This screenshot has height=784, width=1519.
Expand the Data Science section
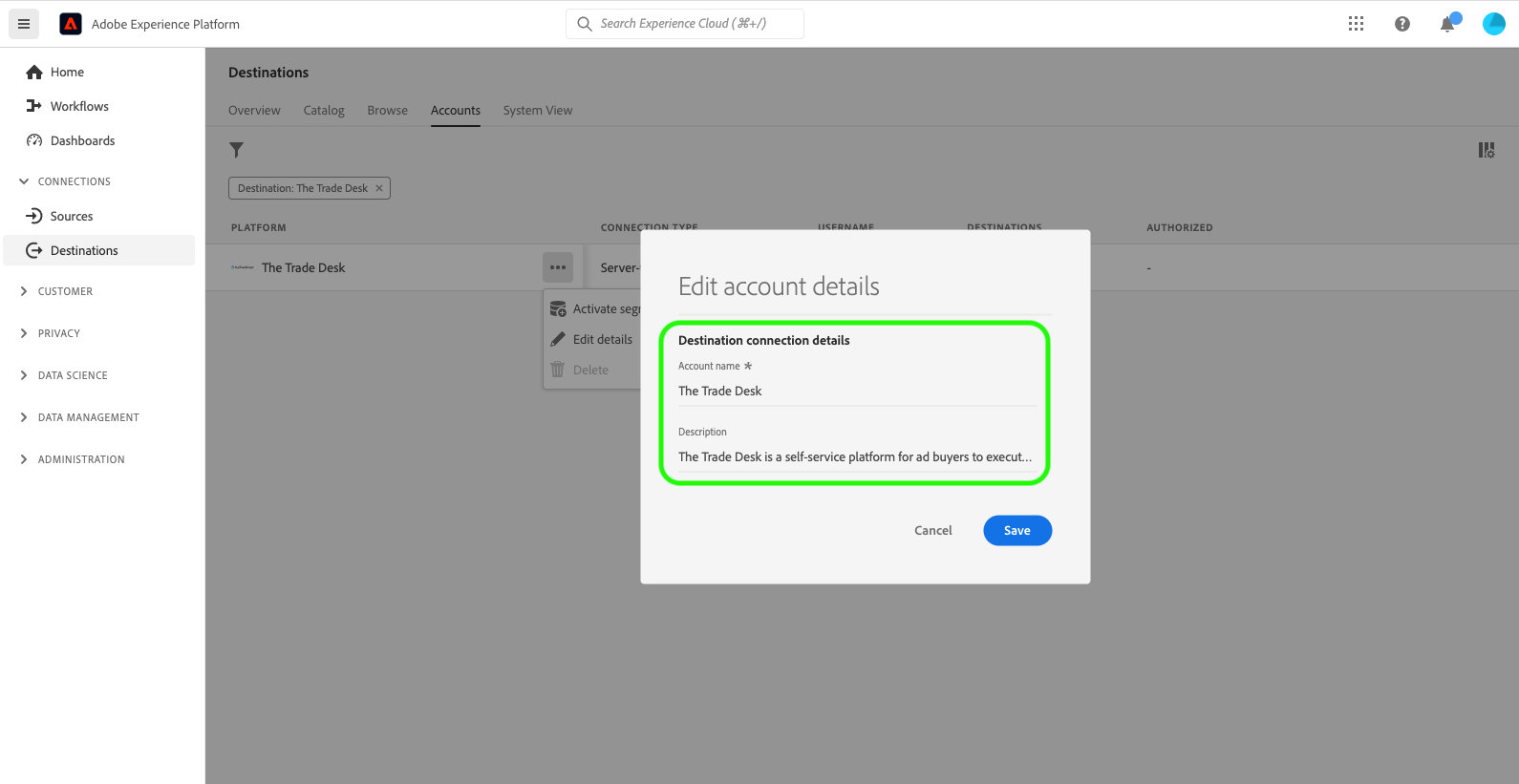click(x=24, y=375)
